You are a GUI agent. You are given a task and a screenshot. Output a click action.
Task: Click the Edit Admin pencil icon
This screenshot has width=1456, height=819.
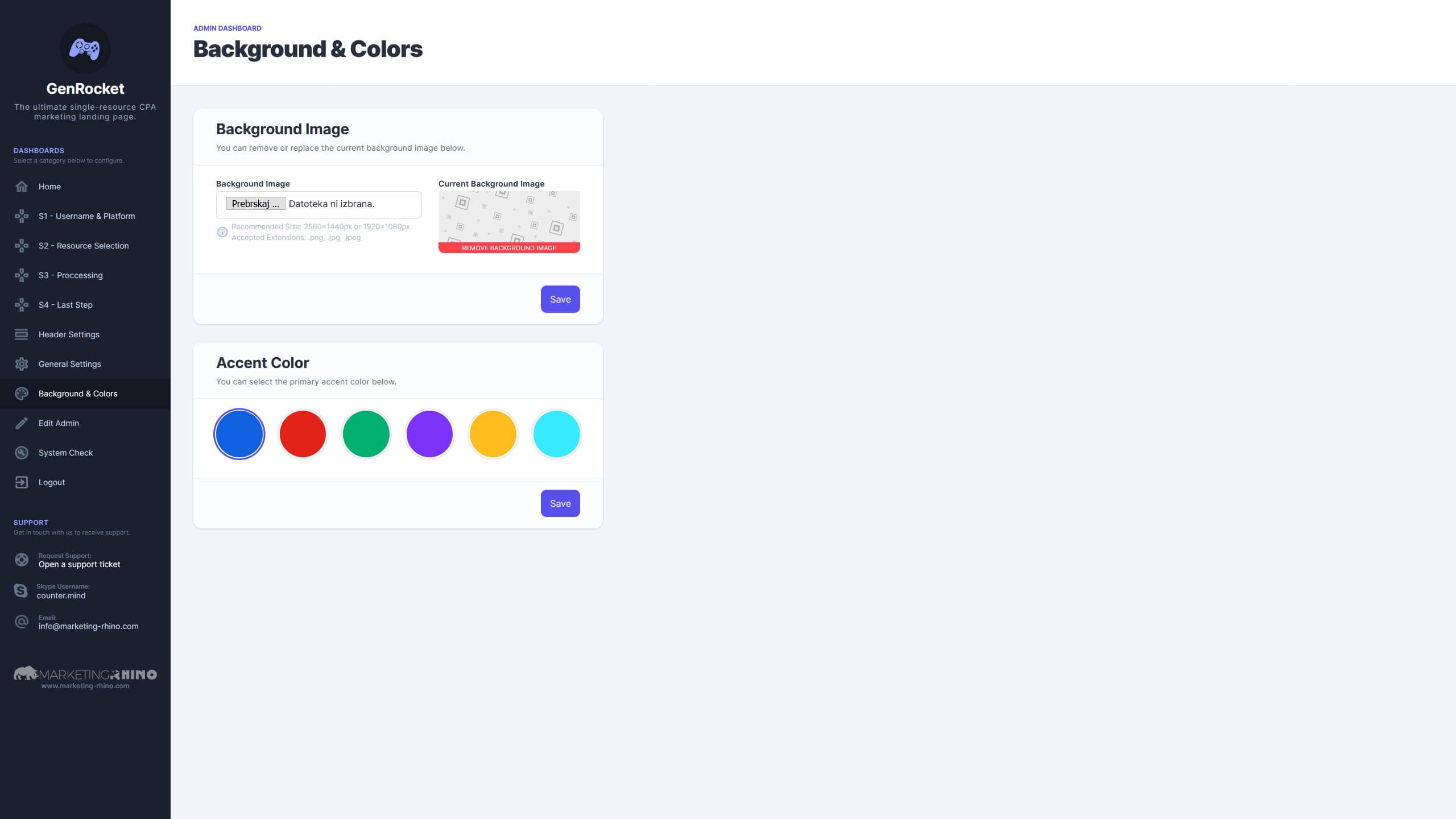pyautogui.click(x=22, y=423)
